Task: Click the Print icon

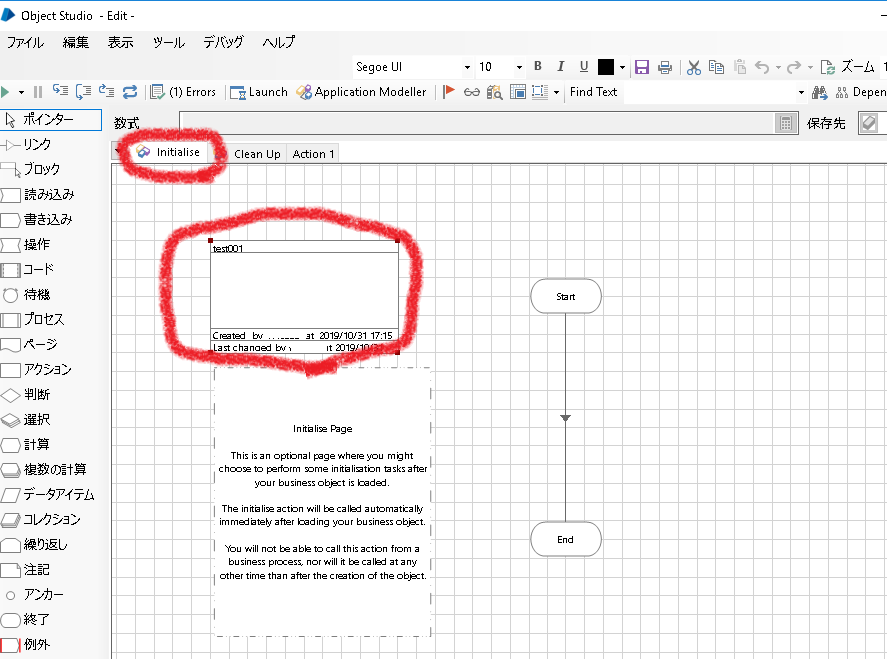Action: tap(665, 67)
